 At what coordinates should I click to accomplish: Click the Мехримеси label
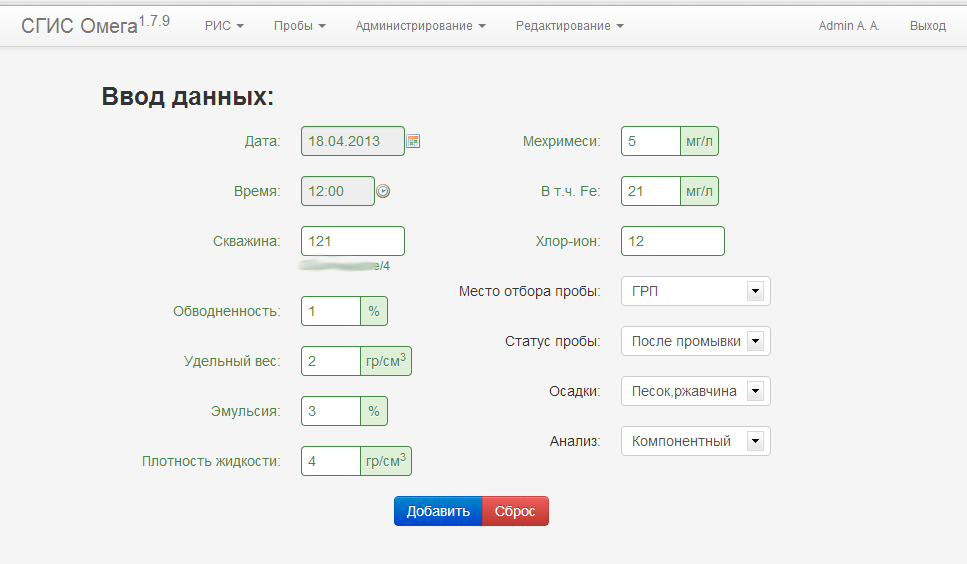(x=561, y=141)
